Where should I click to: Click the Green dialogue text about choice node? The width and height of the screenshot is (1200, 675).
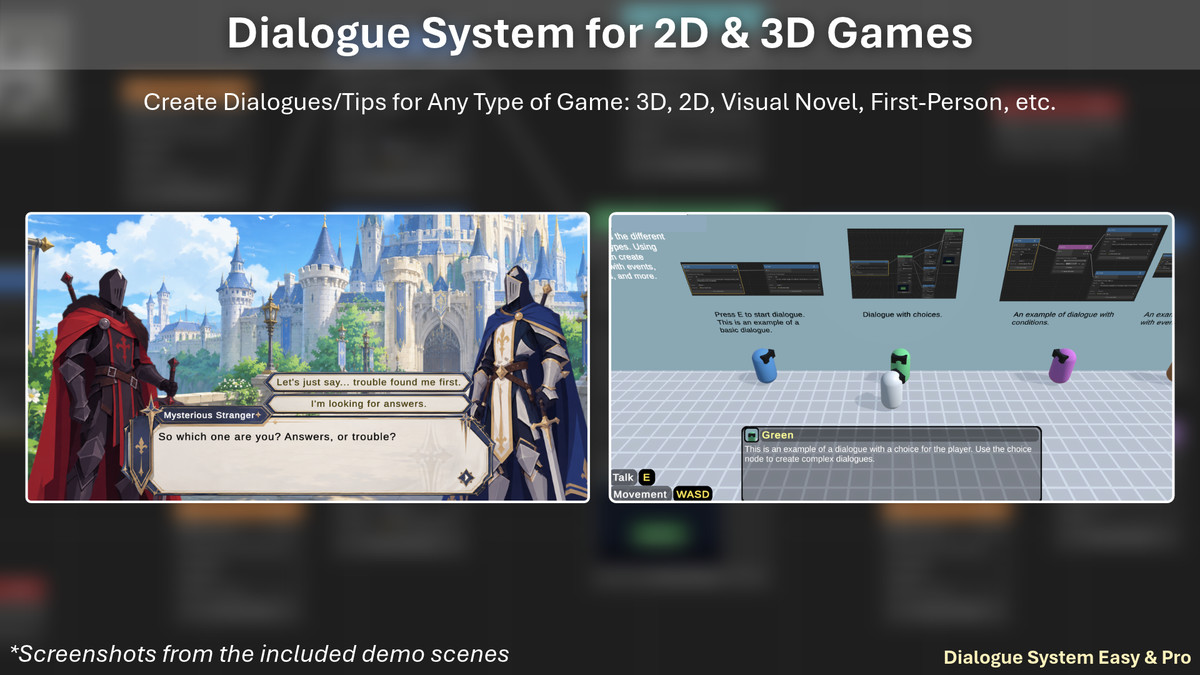(888, 454)
